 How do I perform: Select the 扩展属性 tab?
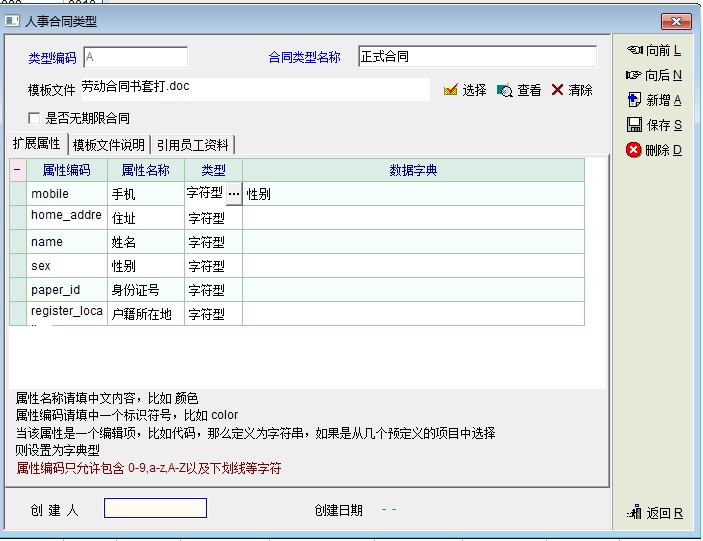click(36, 144)
